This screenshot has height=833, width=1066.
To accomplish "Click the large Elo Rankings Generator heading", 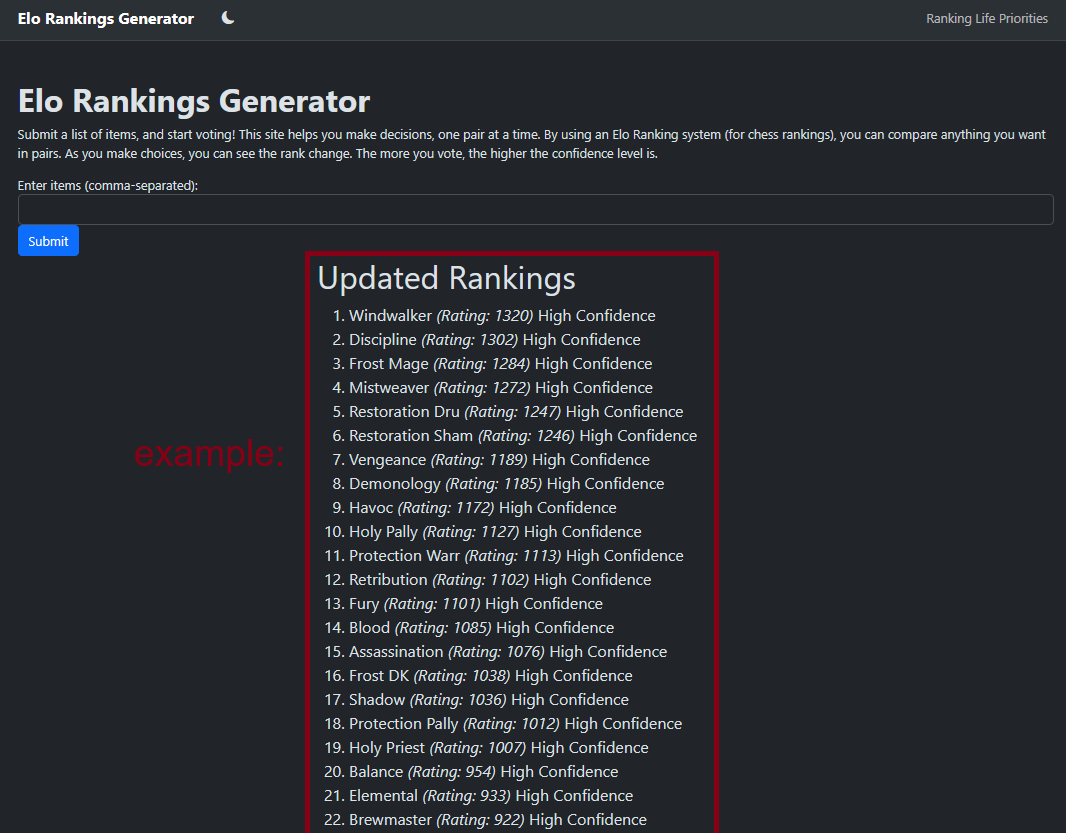I will 194,101.
